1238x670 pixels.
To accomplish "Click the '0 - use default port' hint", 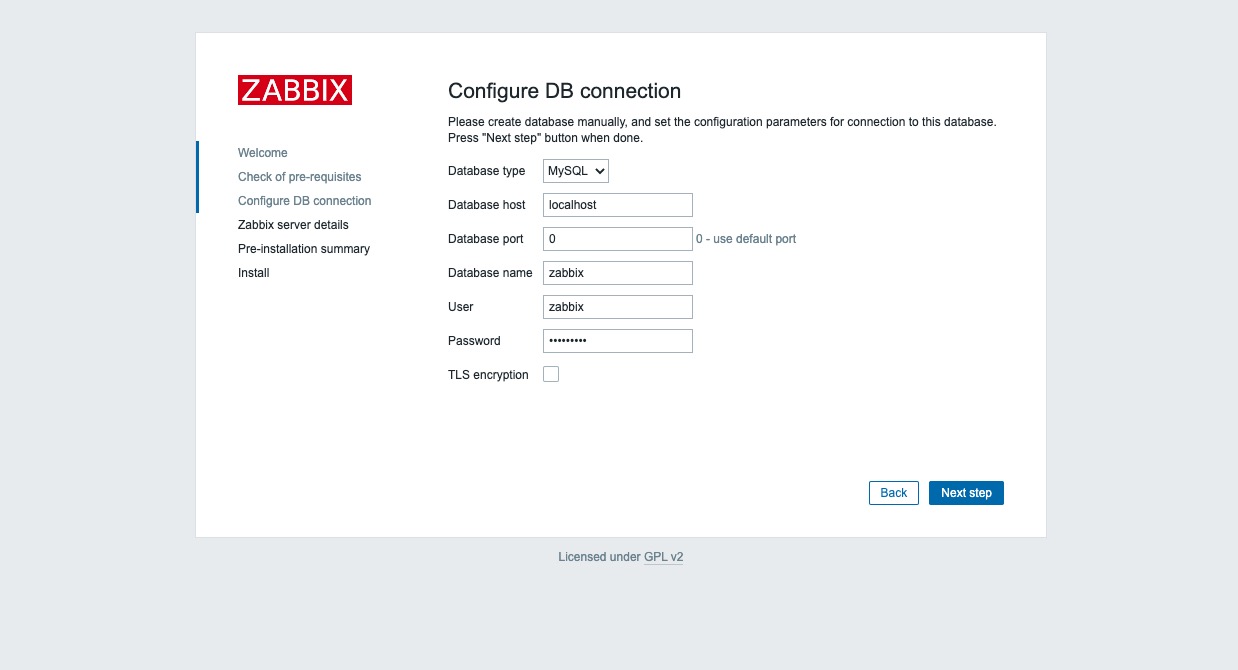I will (746, 239).
